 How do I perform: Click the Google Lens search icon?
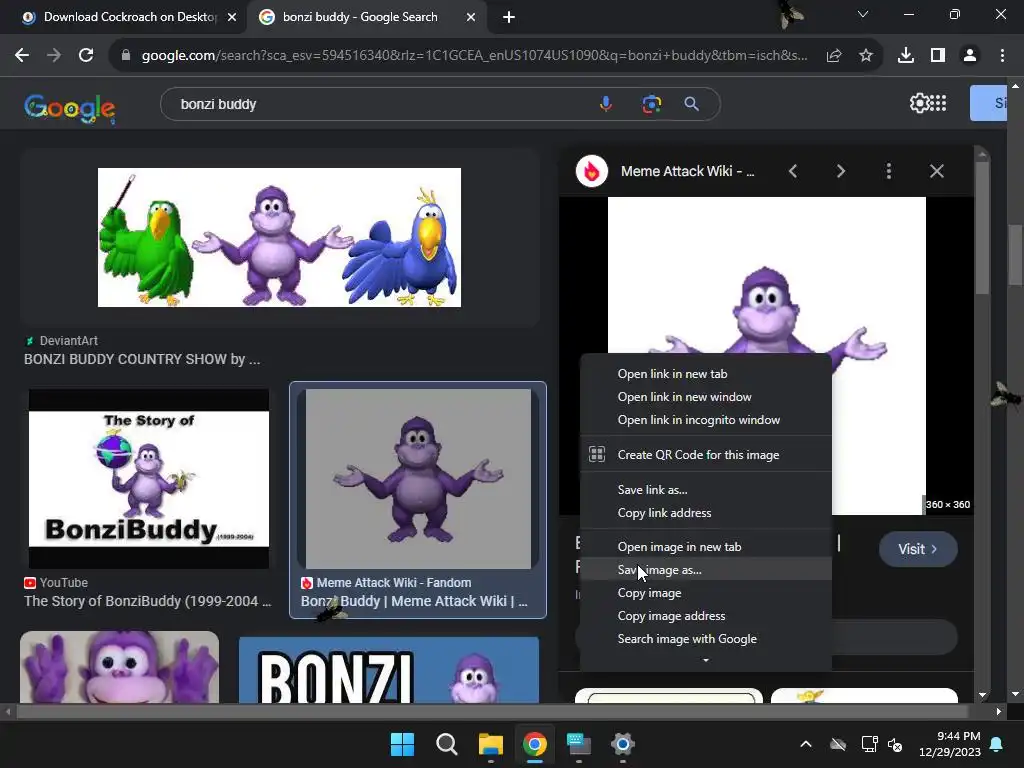(651, 104)
